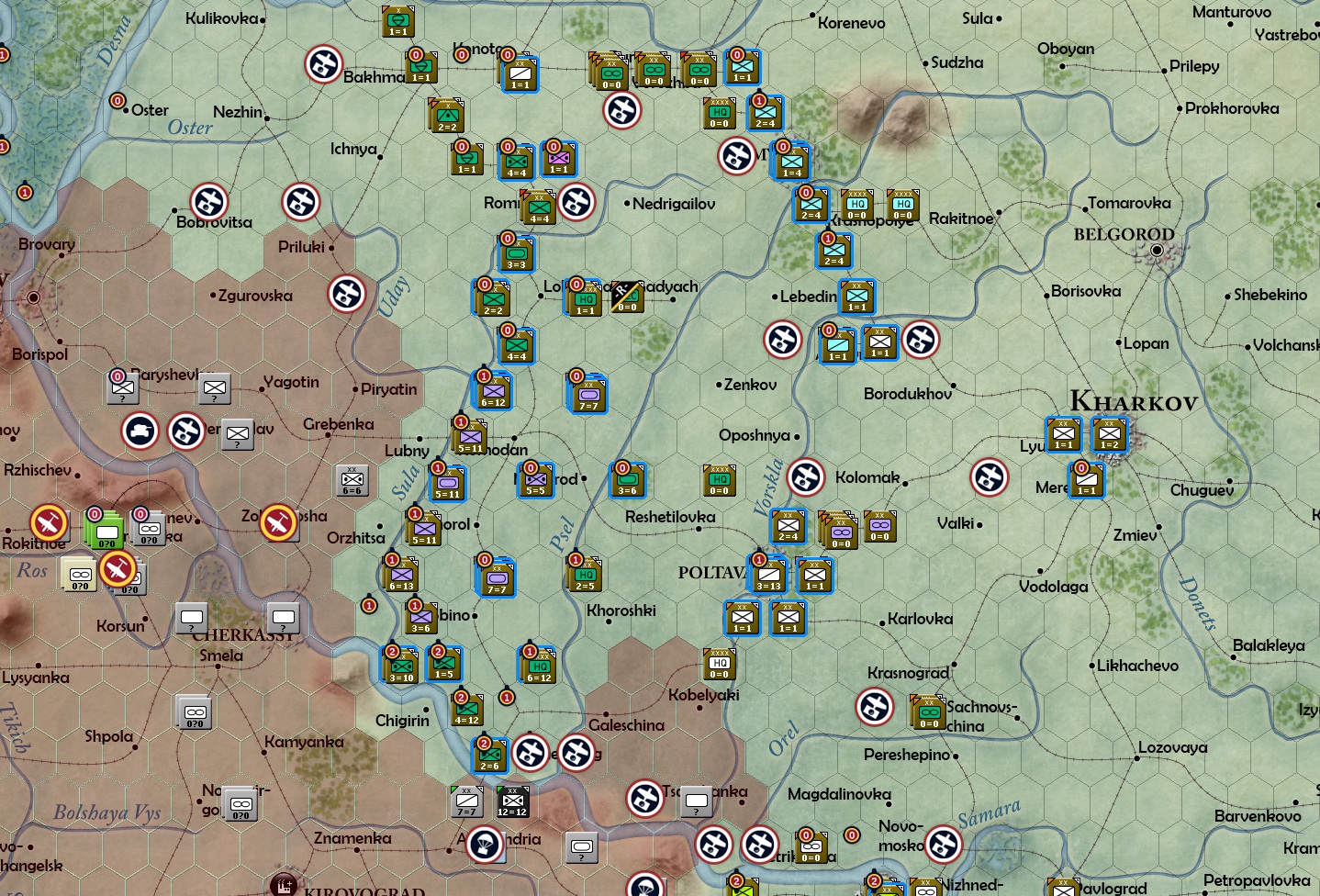Click the air recon marker above Priluki
This screenshot has width=1320, height=896.
[x=301, y=202]
